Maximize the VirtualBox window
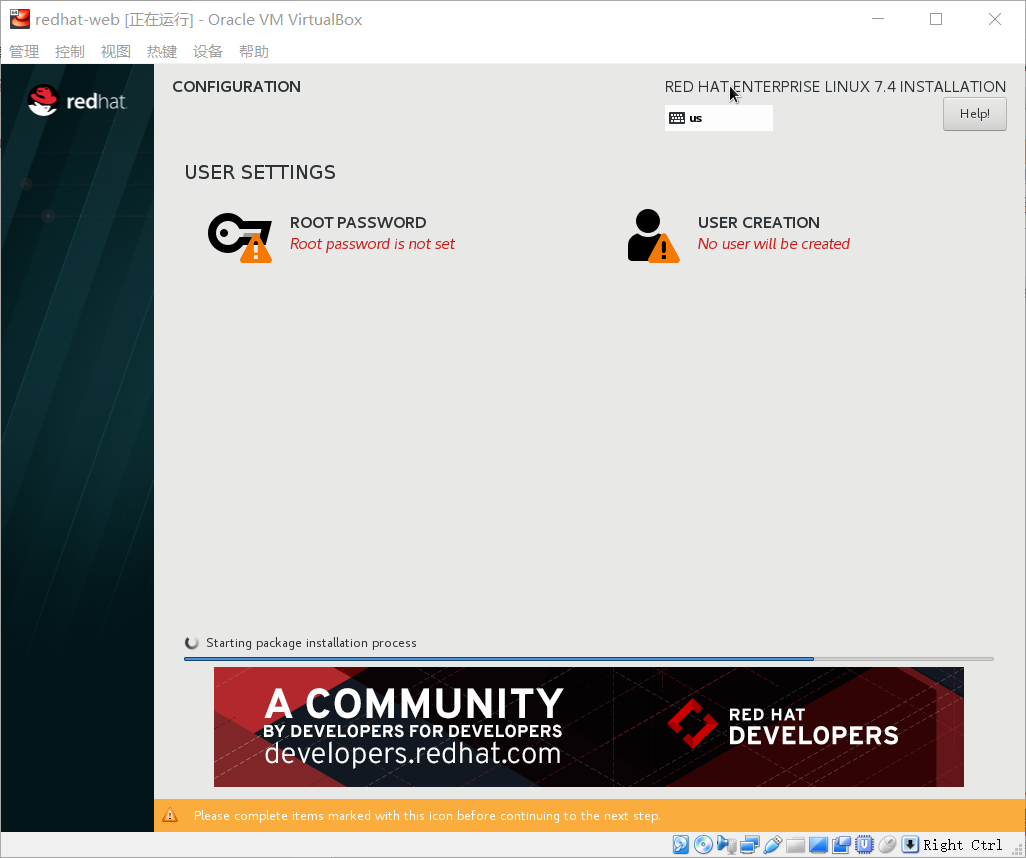 [x=936, y=19]
